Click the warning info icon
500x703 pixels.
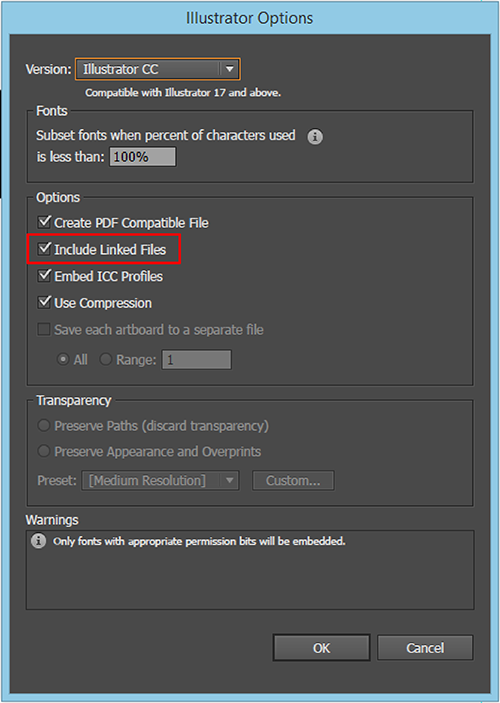(x=38, y=541)
